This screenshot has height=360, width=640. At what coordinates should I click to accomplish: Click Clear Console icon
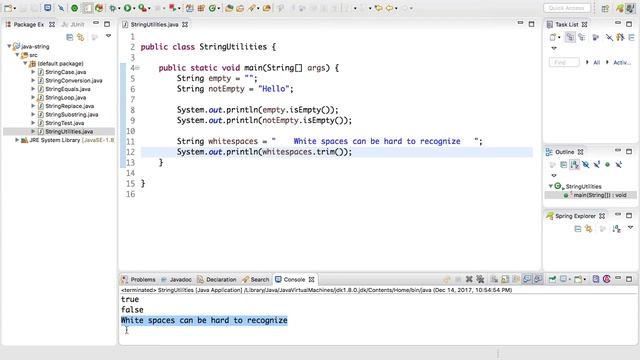494,279
